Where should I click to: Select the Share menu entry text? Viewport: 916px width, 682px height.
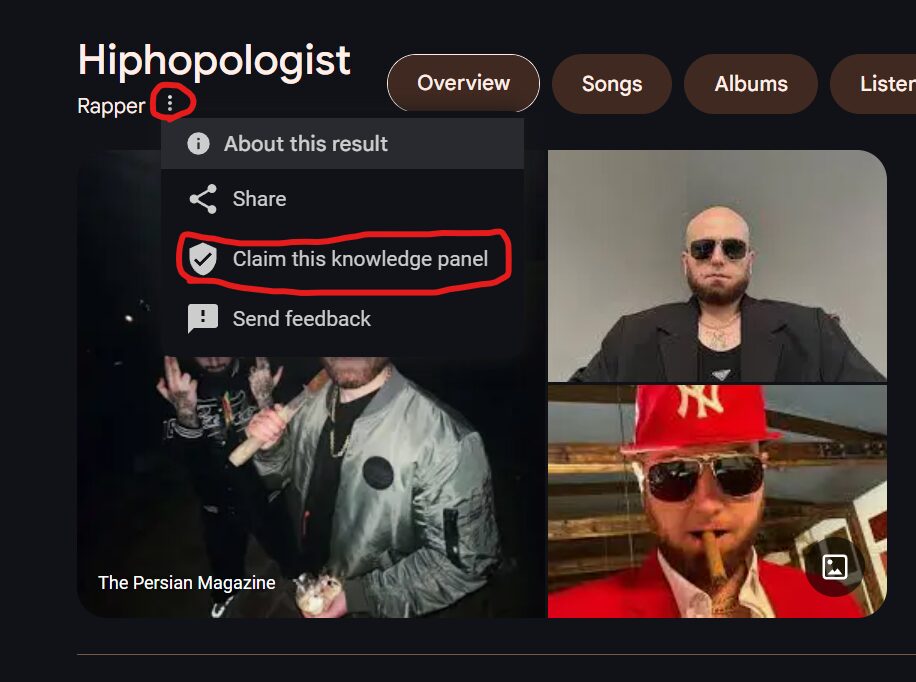259,199
